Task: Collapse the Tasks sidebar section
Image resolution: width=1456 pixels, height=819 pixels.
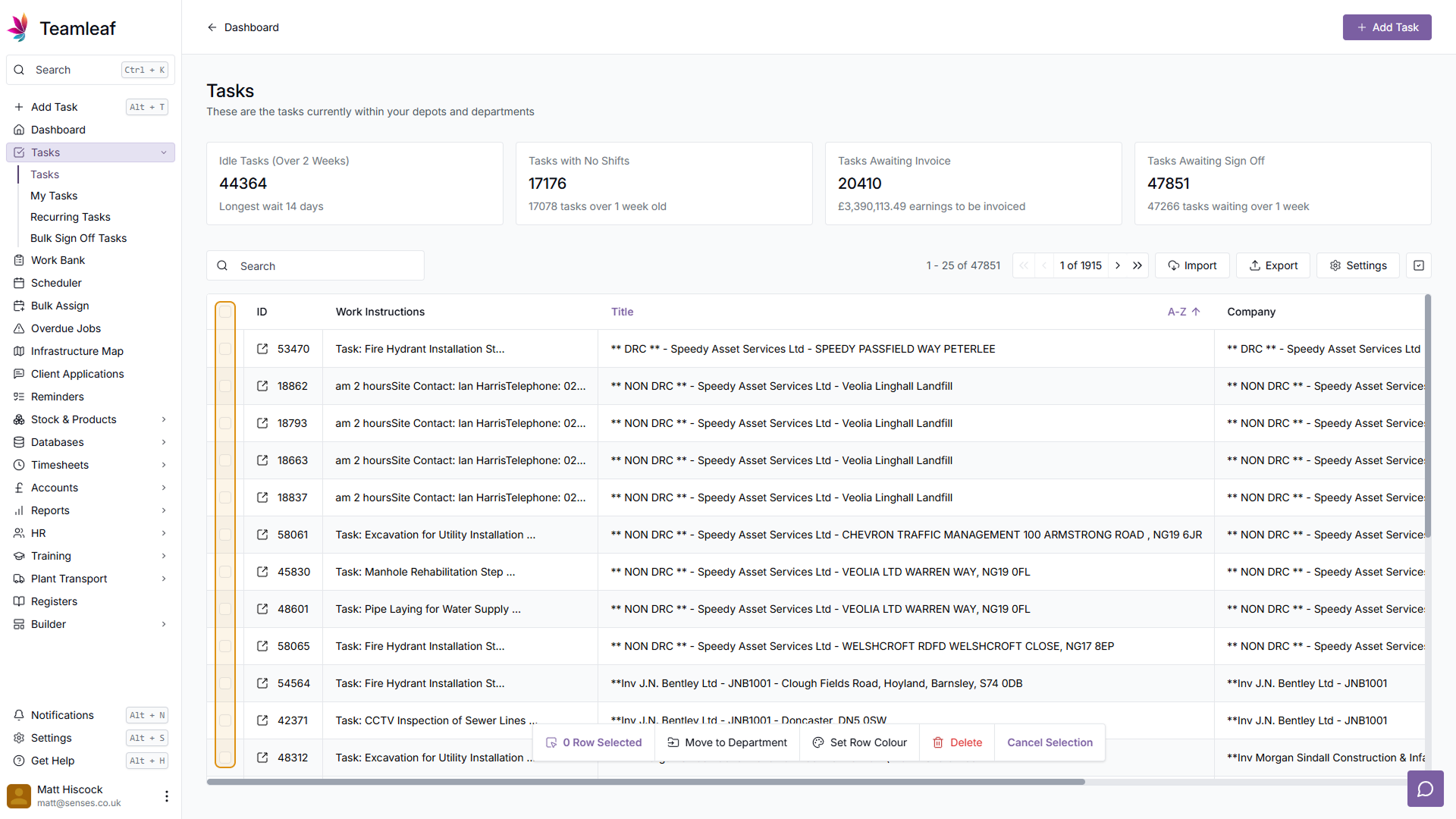Action: [164, 152]
